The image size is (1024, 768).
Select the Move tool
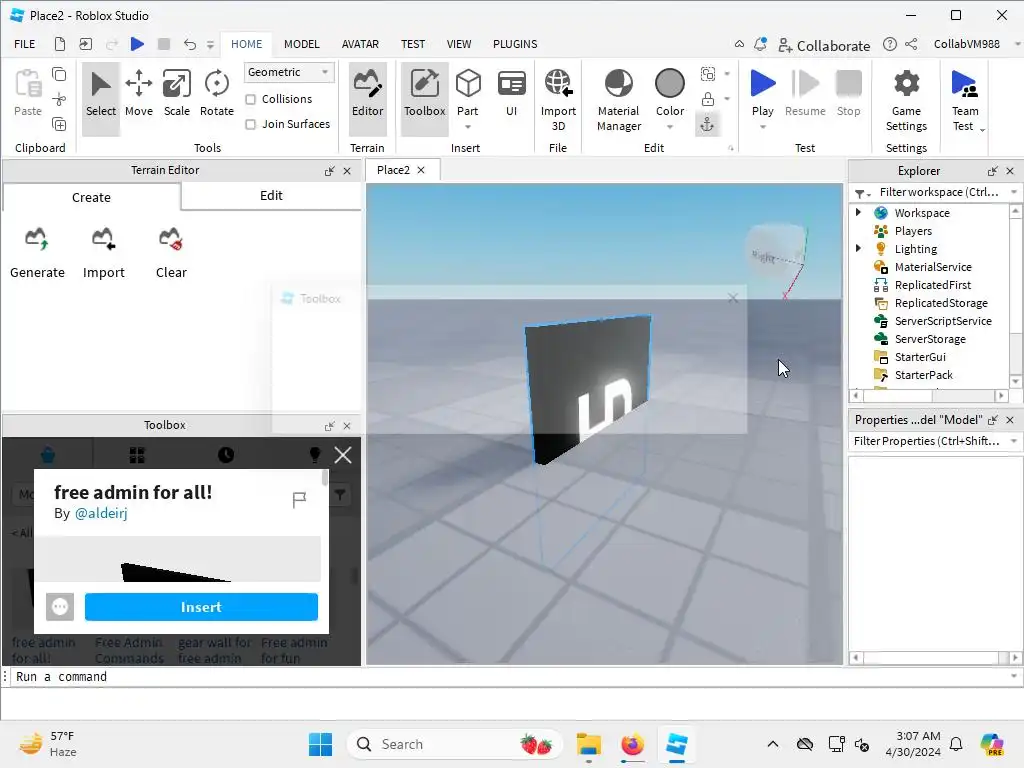(138, 93)
